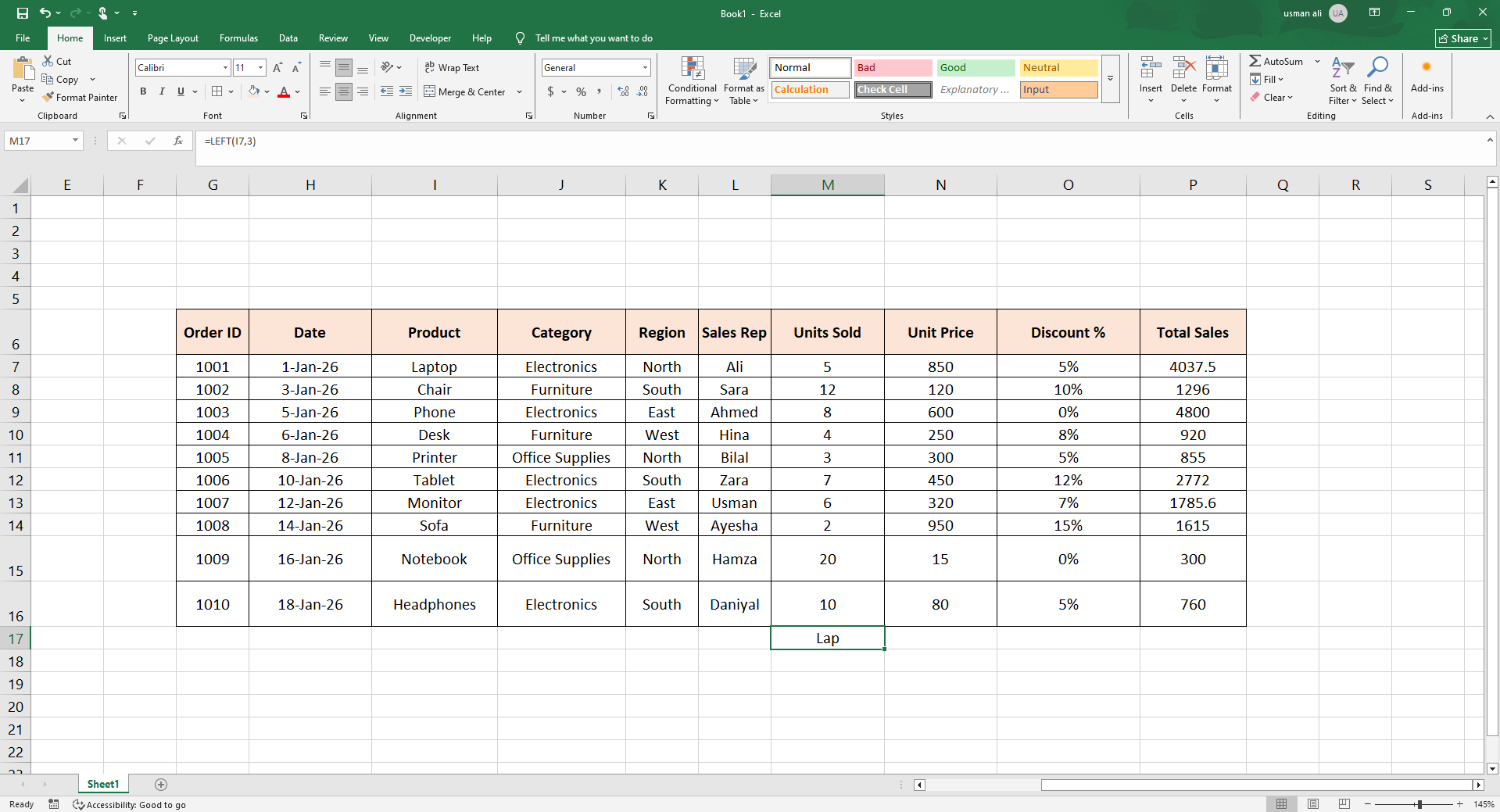Open Merge & Center dropdown arrow
The image size is (1500, 812).
(519, 91)
